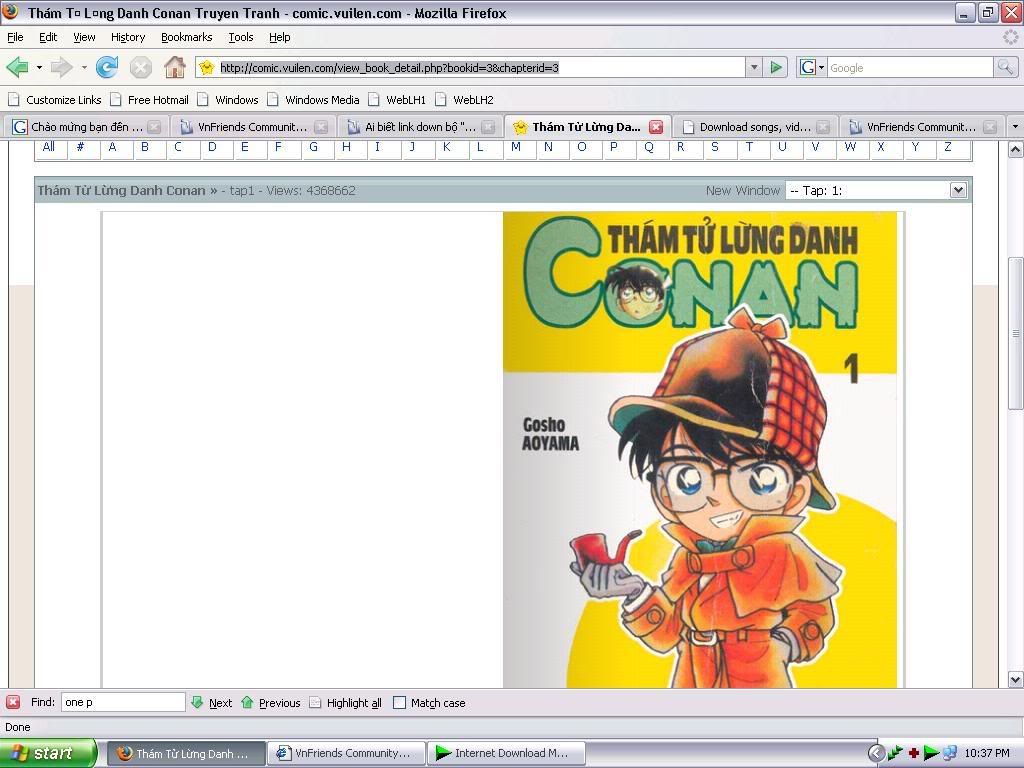Show All comics in alphabet index

click(x=48, y=147)
